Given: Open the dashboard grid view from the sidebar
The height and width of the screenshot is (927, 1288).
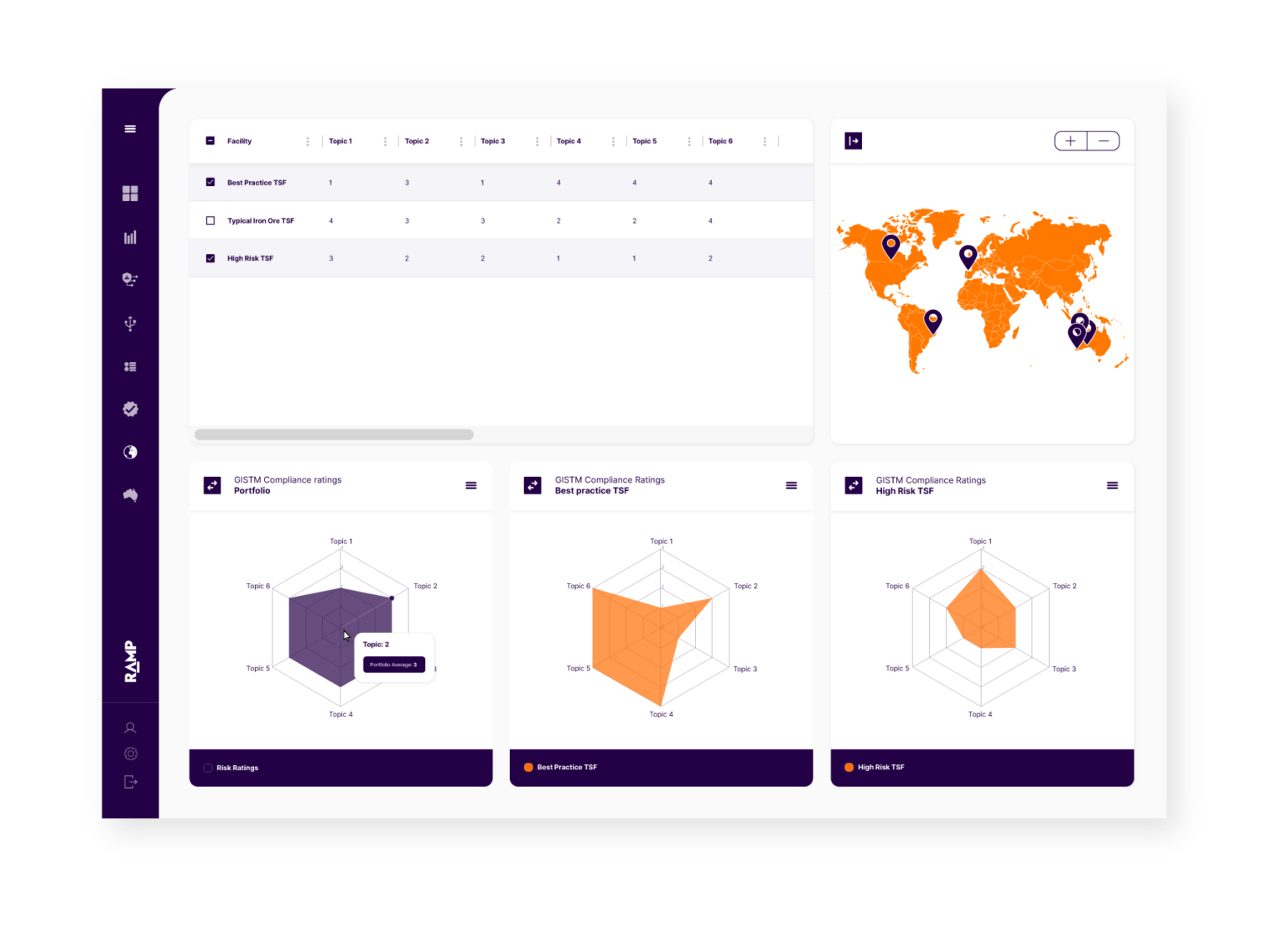Looking at the screenshot, I should click(130, 193).
